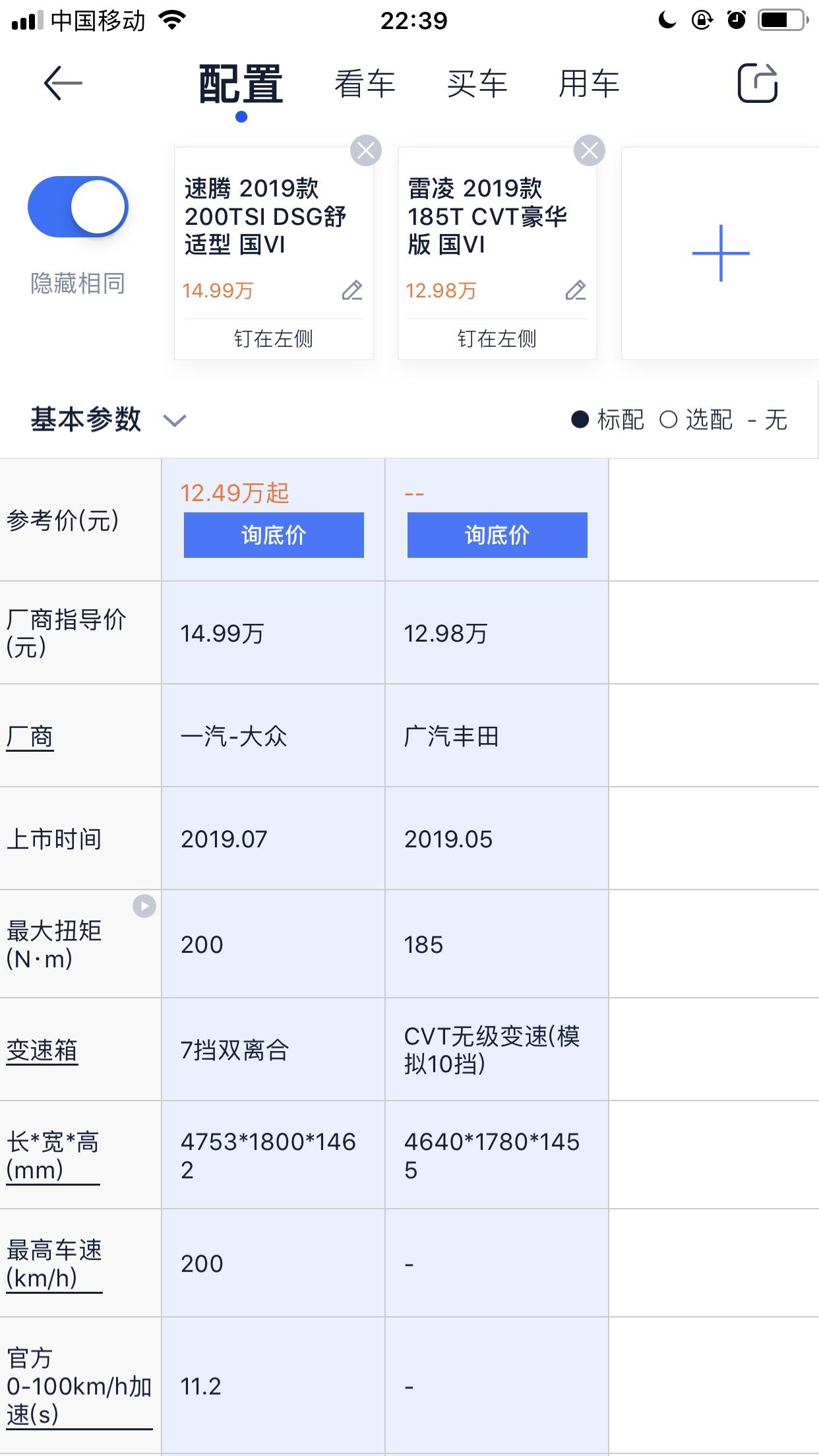Toggle the 隐藏相同 switch

point(78,206)
